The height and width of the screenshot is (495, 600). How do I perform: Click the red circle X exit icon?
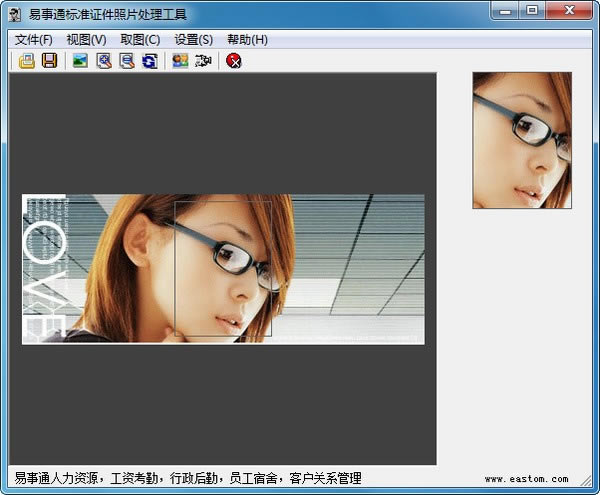pos(234,61)
